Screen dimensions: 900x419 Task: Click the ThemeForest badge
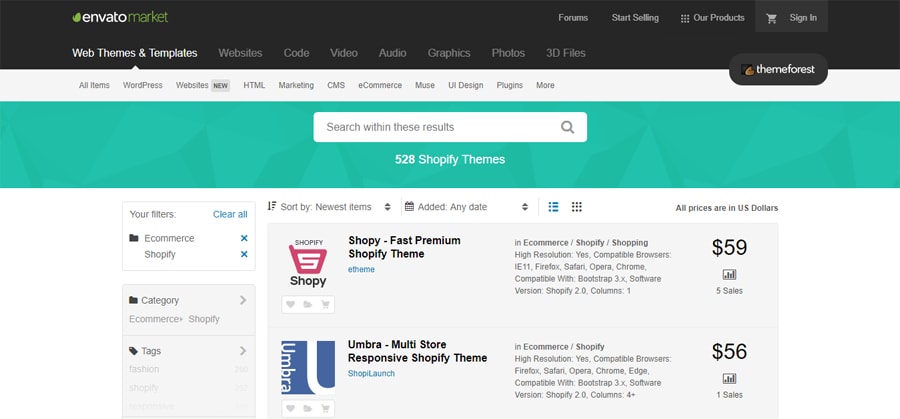pos(778,69)
